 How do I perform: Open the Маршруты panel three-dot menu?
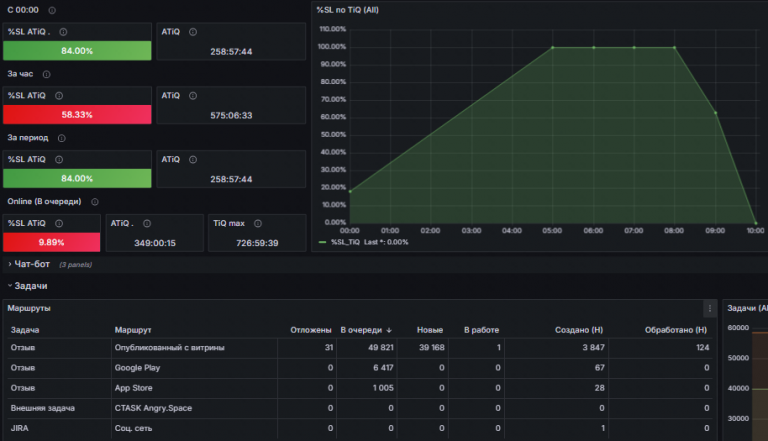click(x=710, y=308)
